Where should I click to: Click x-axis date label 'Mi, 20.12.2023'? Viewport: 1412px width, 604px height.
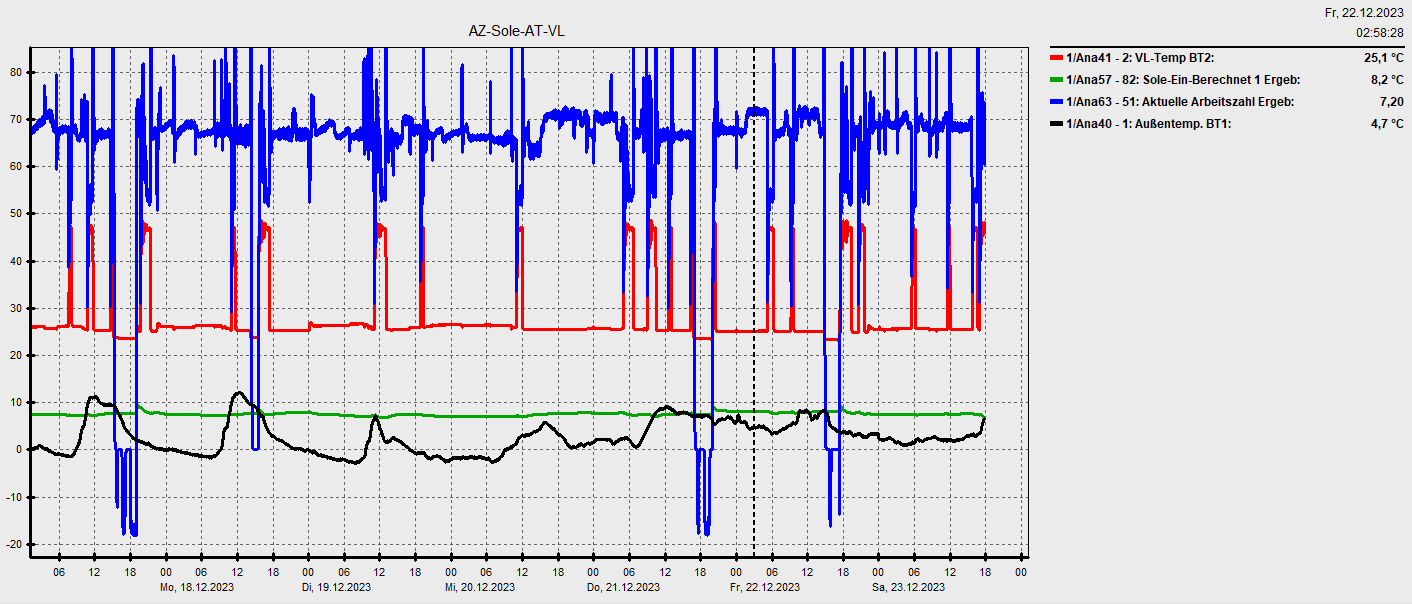[480, 587]
